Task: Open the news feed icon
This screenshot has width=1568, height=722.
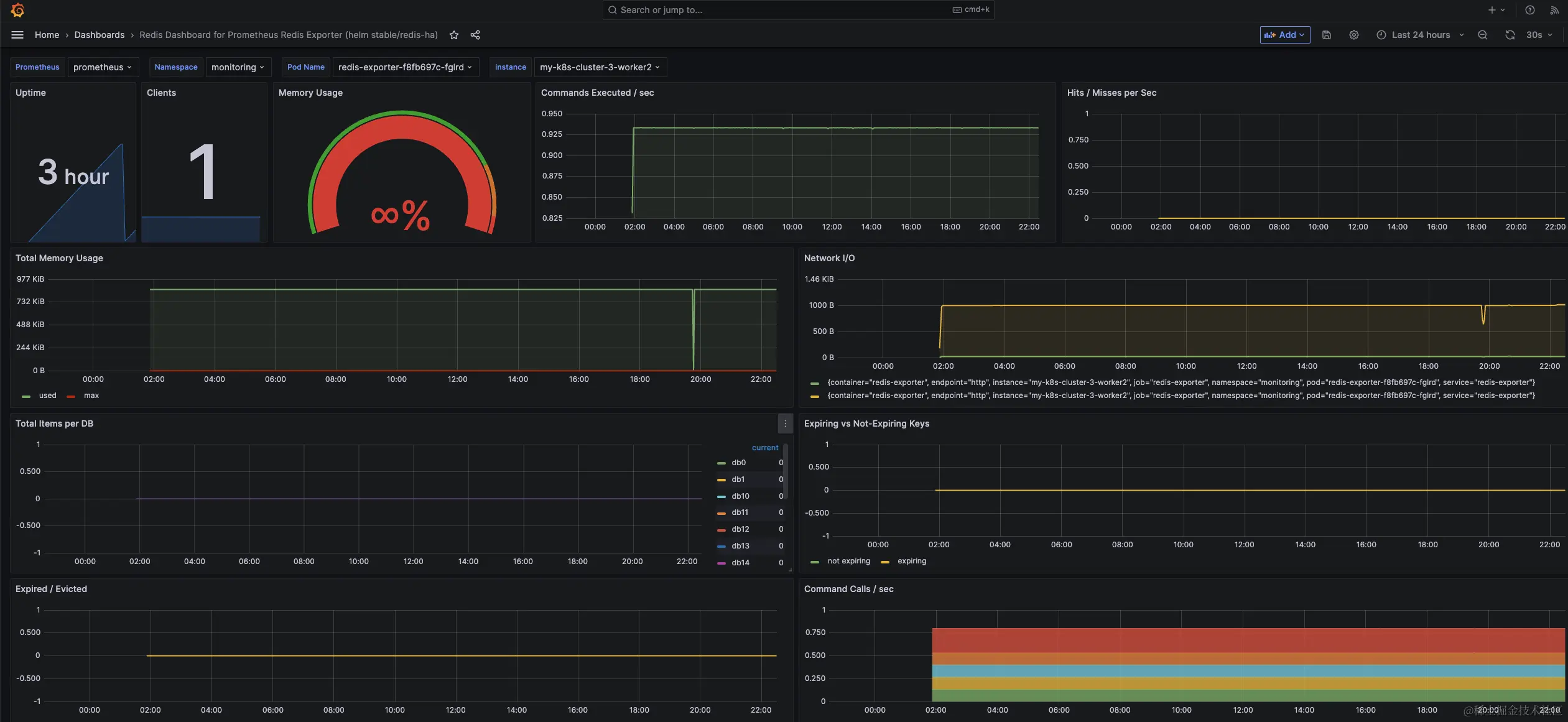Action: pyautogui.click(x=1554, y=10)
